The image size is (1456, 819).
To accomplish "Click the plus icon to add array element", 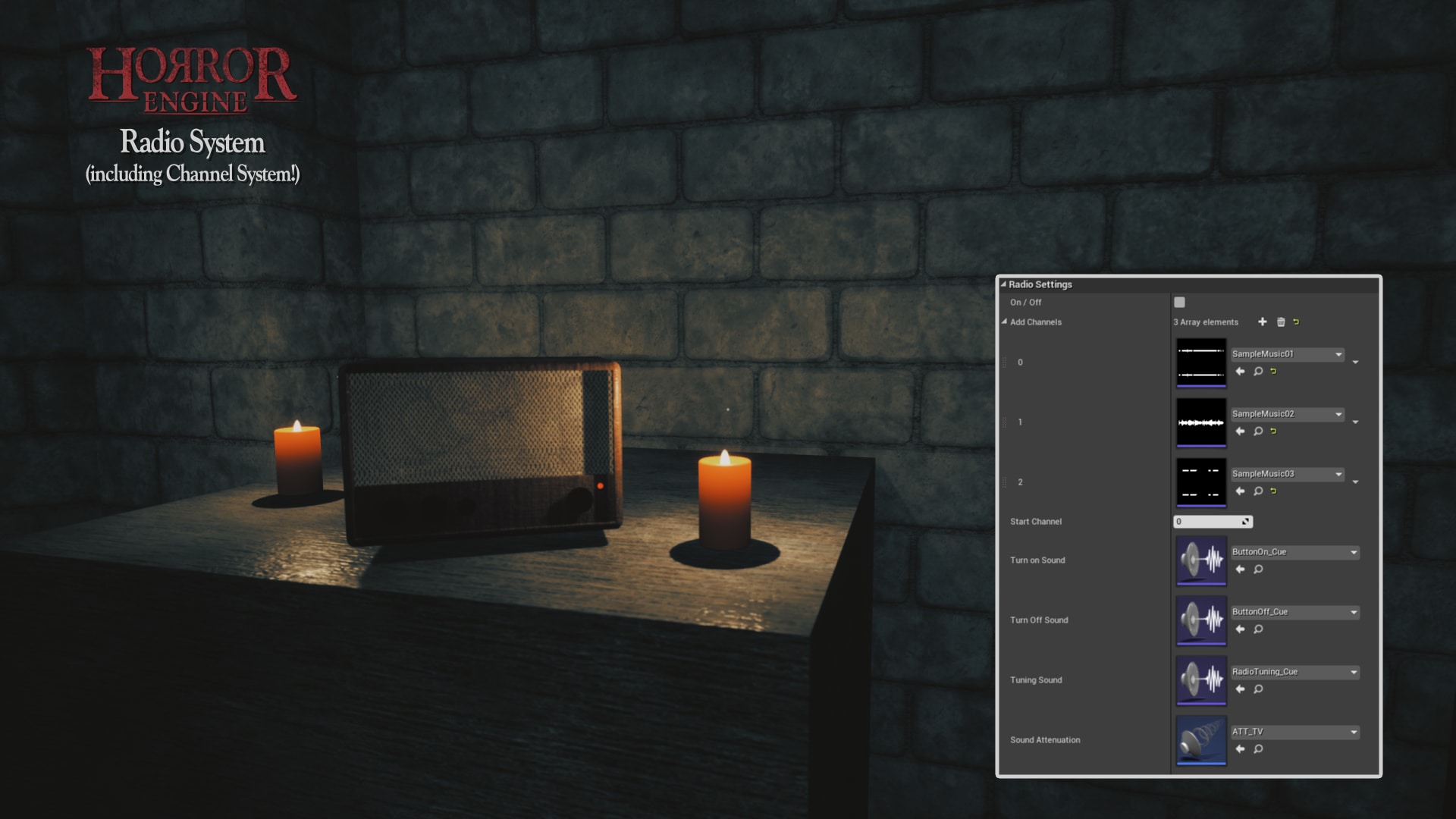I will [x=1263, y=322].
